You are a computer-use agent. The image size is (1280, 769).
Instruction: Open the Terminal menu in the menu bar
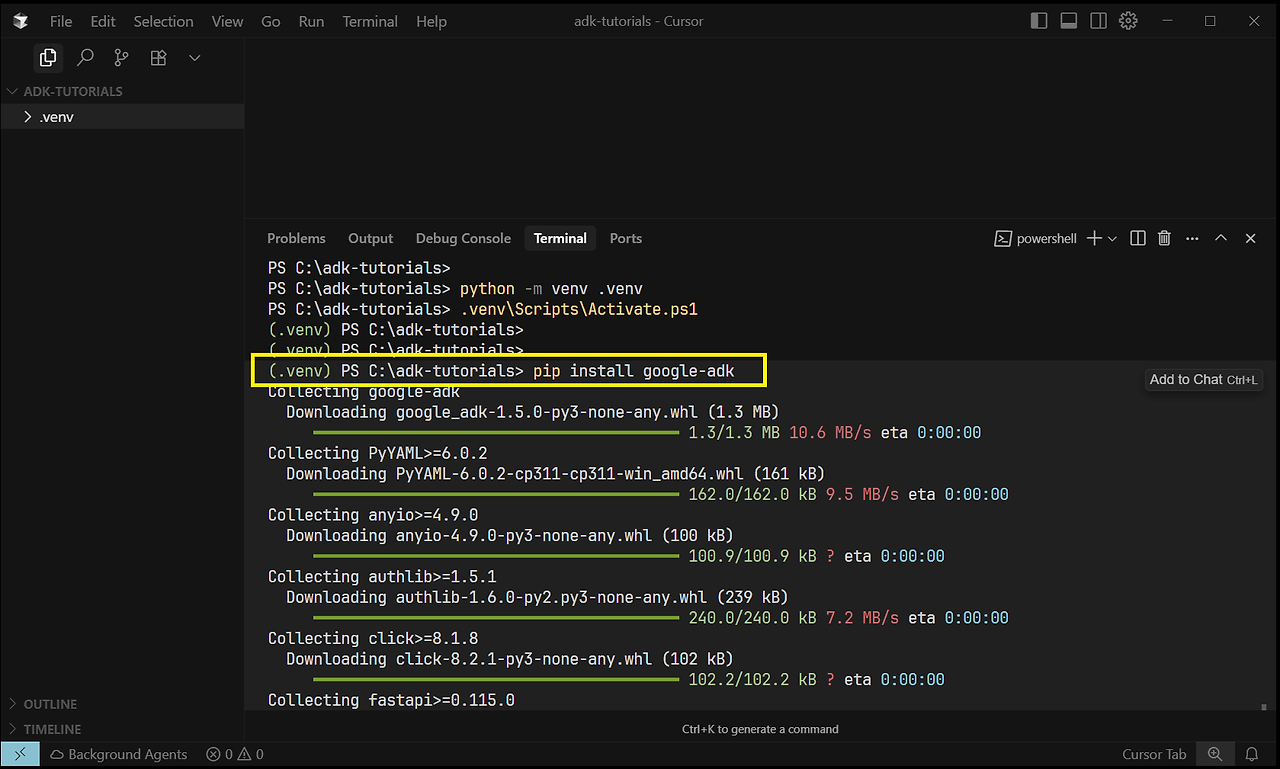tap(370, 21)
